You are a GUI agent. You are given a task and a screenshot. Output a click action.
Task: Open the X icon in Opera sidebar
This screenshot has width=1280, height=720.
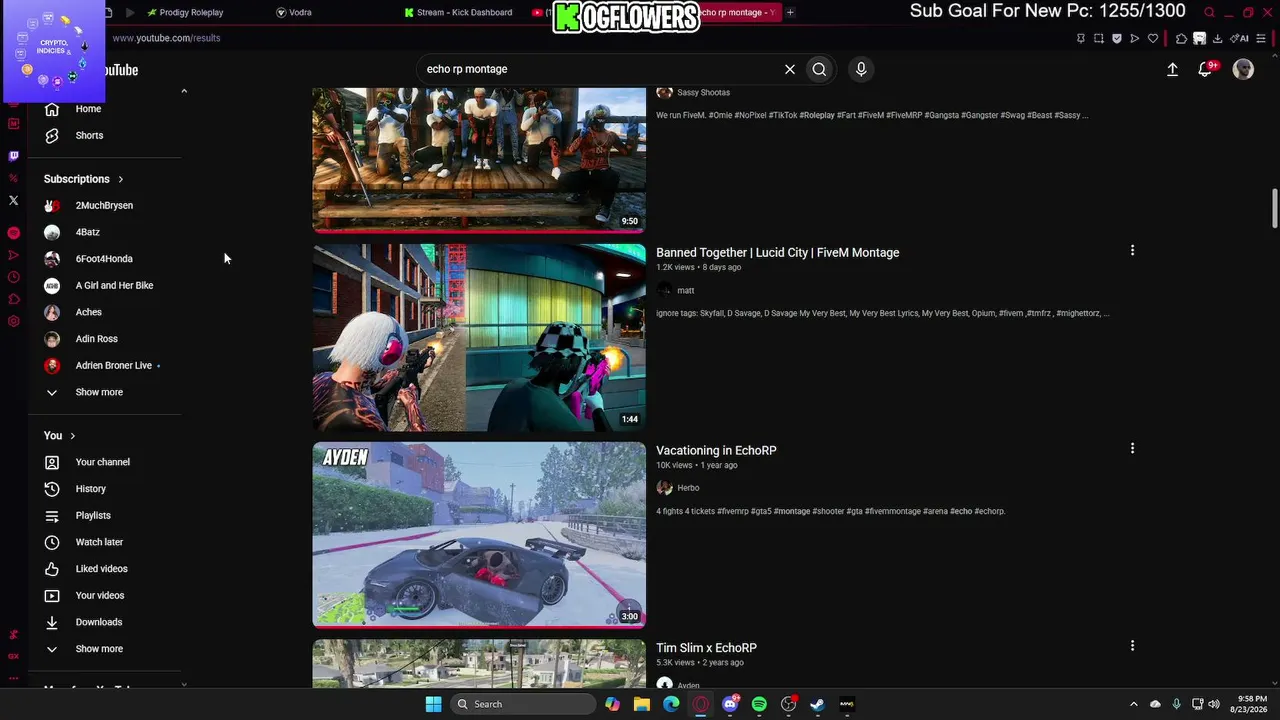[x=13, y=200]
